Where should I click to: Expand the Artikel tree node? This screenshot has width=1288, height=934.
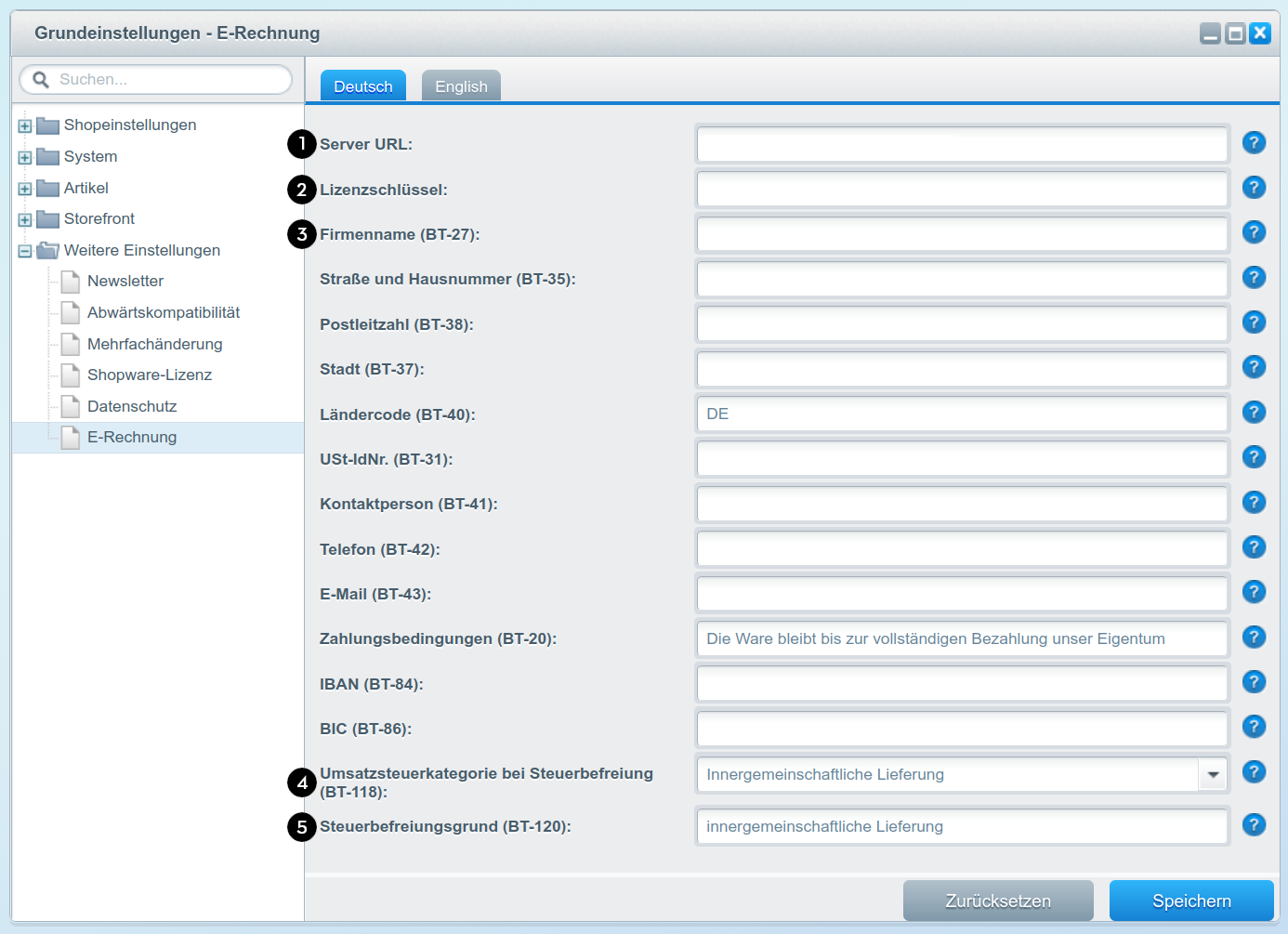coord(24,188)
